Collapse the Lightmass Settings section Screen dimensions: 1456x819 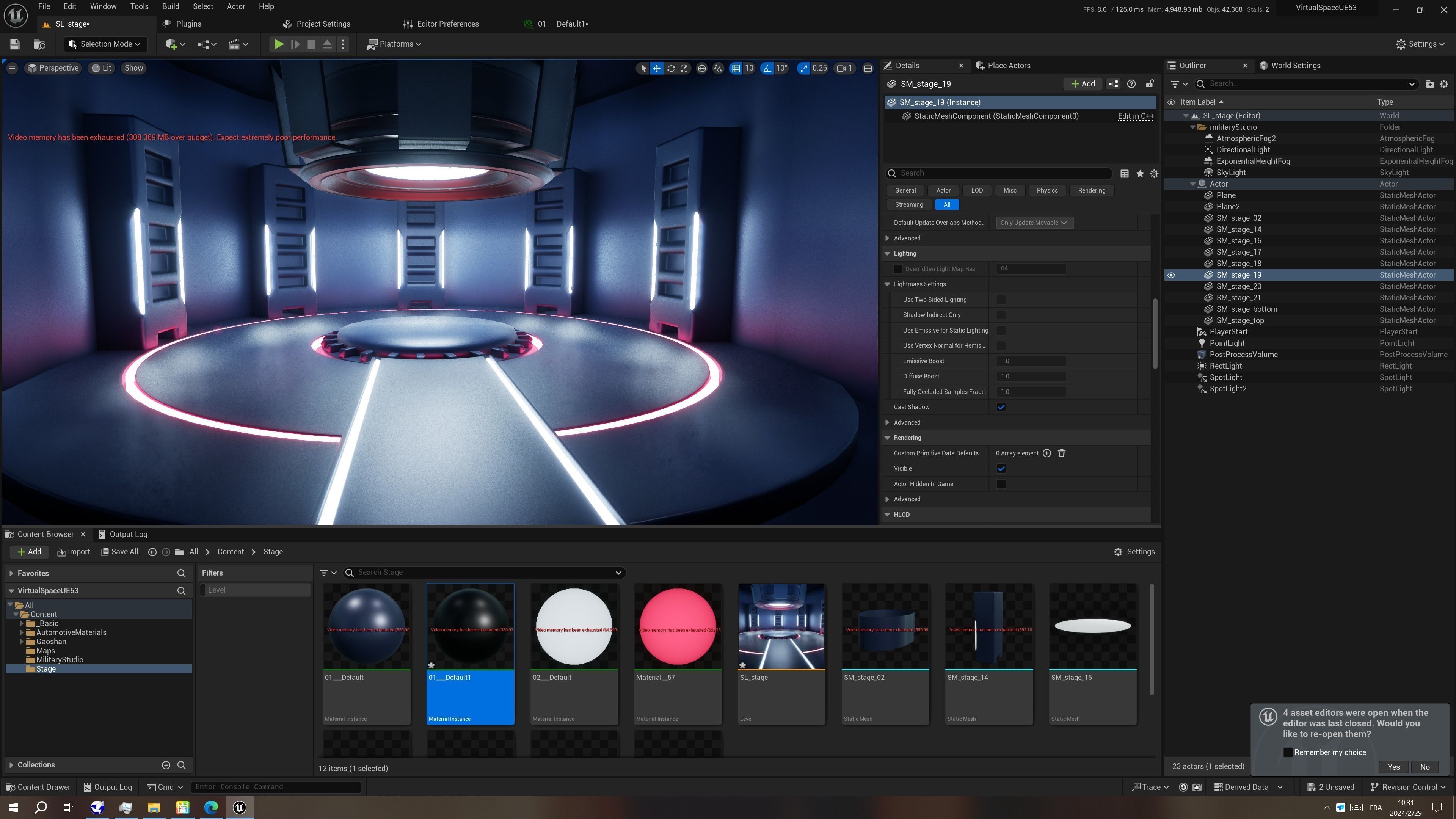(x=887, y=284)
